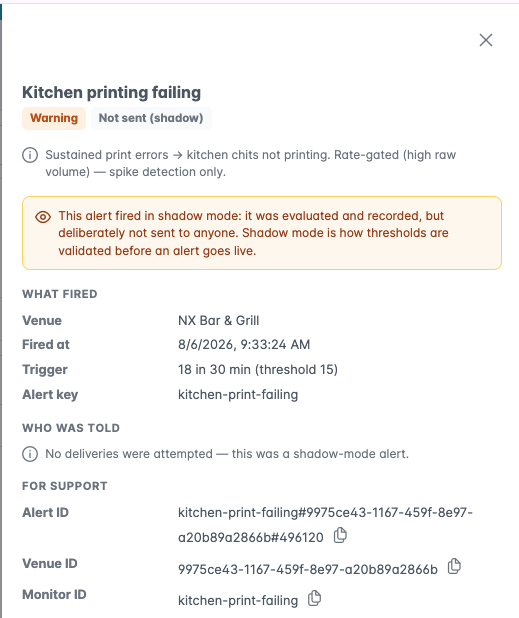Click the Warning severity badge
Viewport: 519px width, 618px height.
tap(54, 118)
